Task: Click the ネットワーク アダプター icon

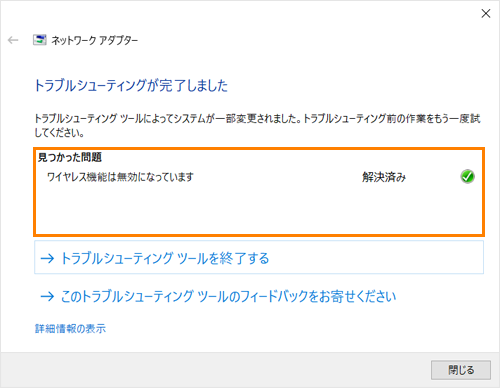Action: click(x=40, y=40)
